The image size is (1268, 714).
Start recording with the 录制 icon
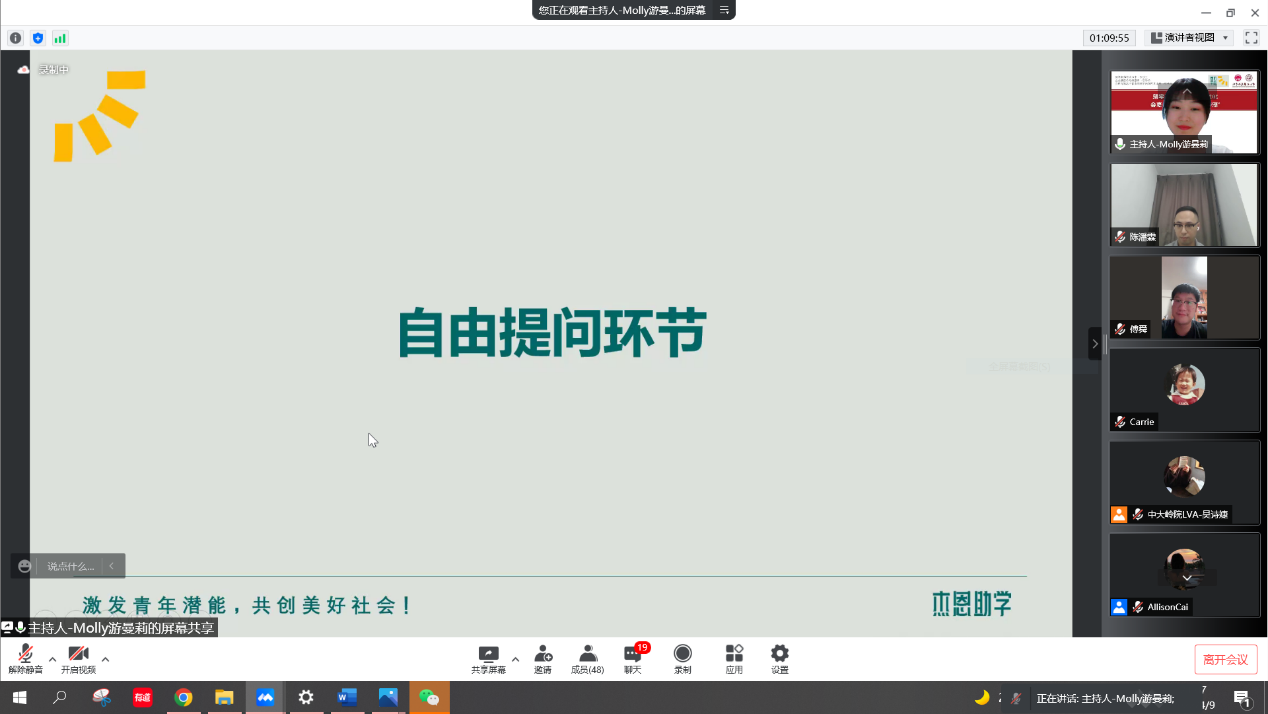pos(682,658)
